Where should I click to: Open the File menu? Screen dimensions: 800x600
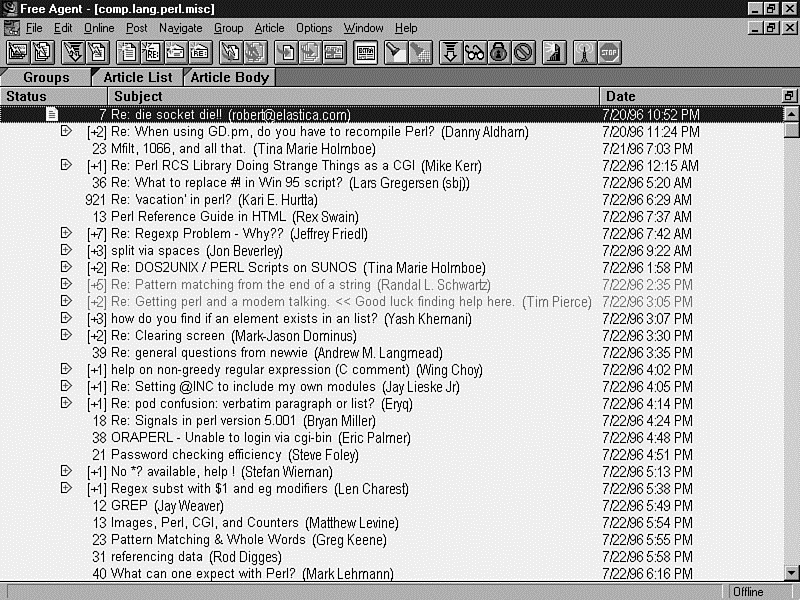click(34, 28)
